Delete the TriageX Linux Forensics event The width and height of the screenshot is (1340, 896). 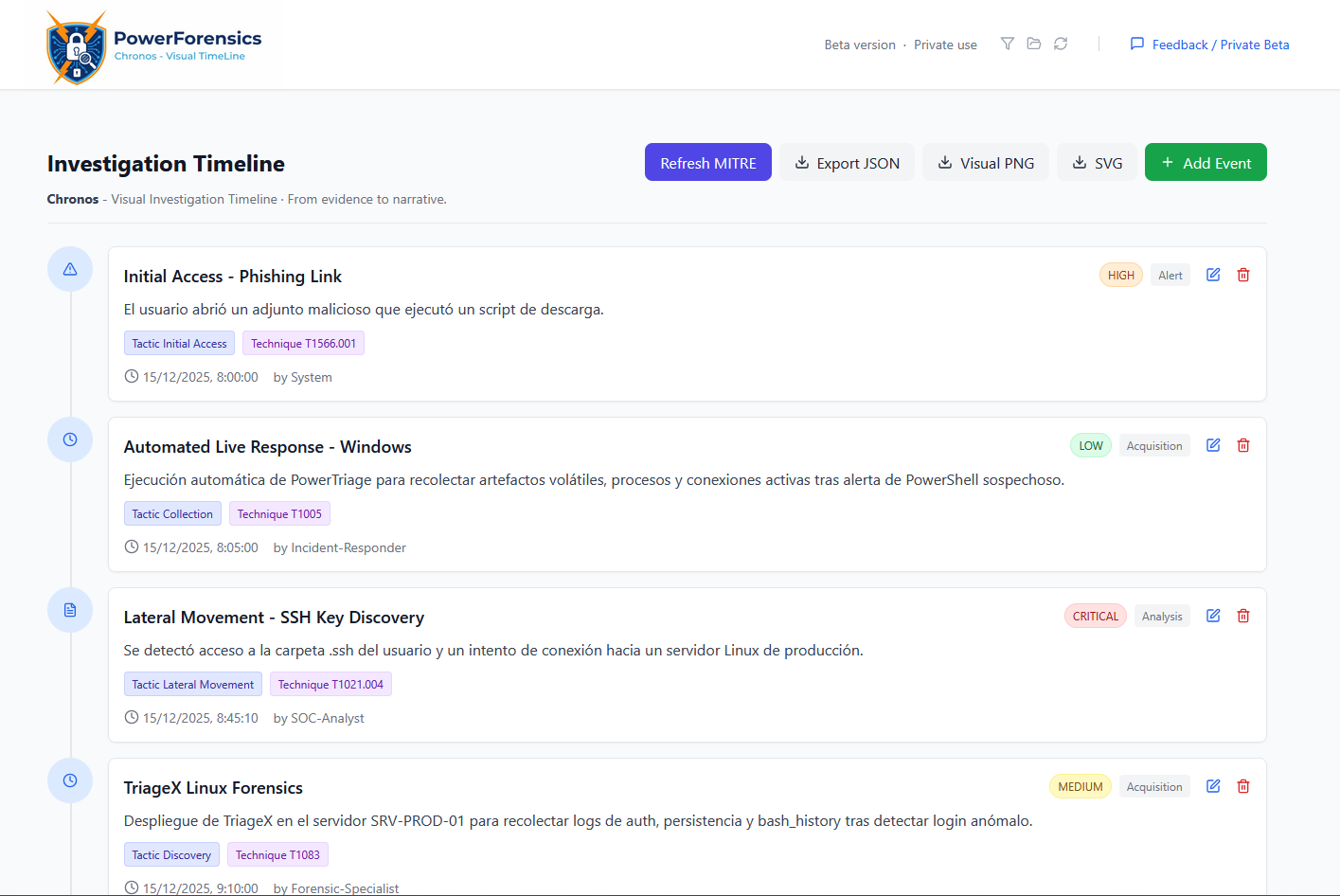[1243, 786]
